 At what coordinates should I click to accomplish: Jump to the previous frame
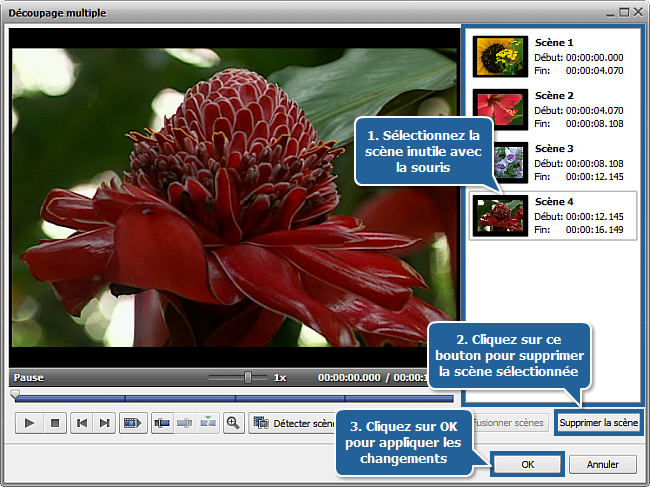click(82, 423)
